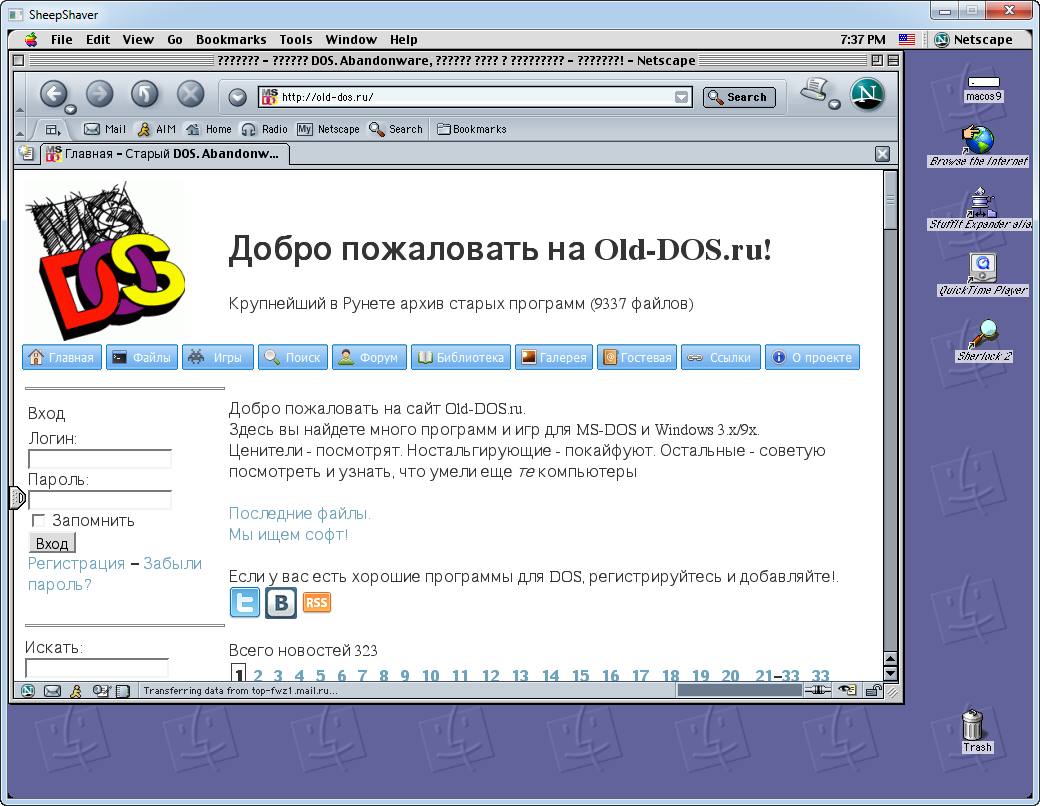The image size is (1040, 806).
Task: Open the Back button history dropdown arrow
Action: (x=70, y=109)
